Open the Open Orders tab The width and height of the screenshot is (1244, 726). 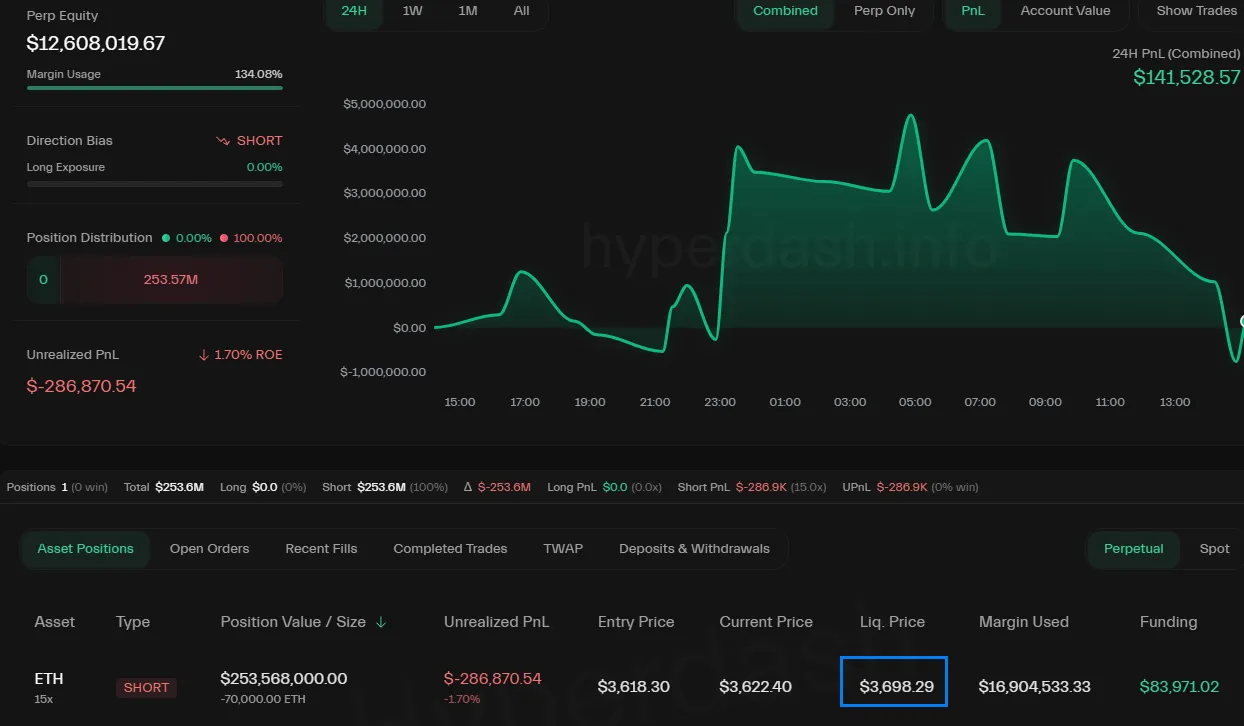pos(209,549)
